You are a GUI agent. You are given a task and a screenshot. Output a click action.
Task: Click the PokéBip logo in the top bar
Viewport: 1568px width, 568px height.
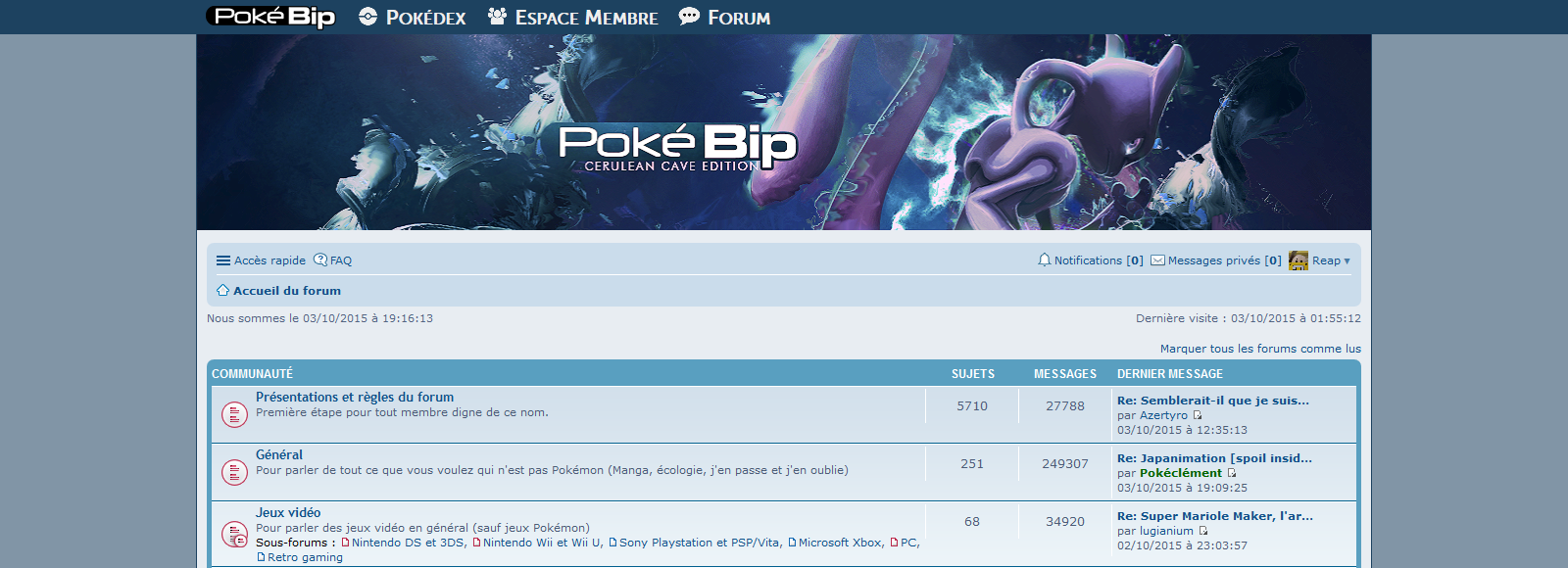point(270,17)
